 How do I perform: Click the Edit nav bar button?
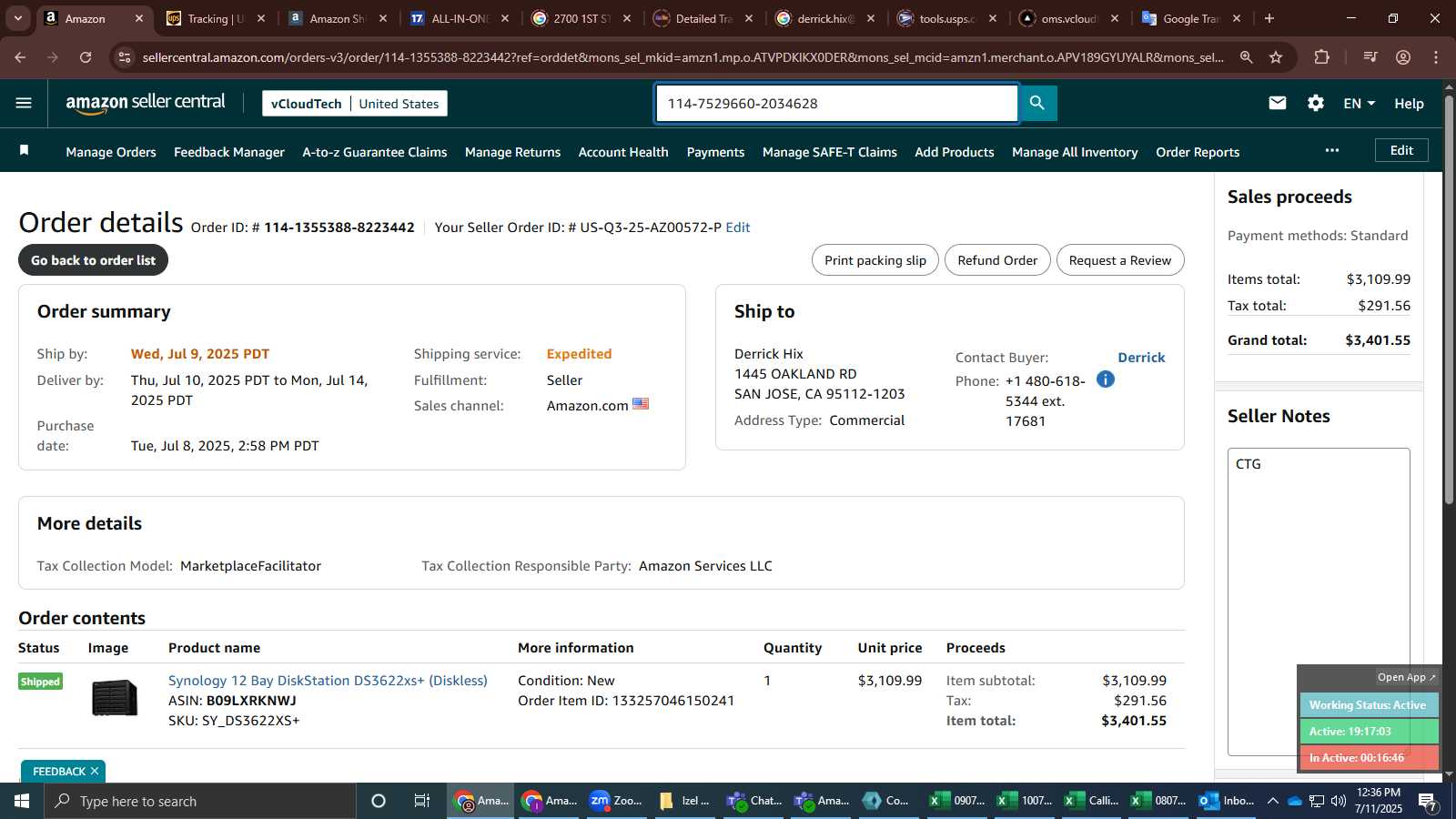point(1401,150)
